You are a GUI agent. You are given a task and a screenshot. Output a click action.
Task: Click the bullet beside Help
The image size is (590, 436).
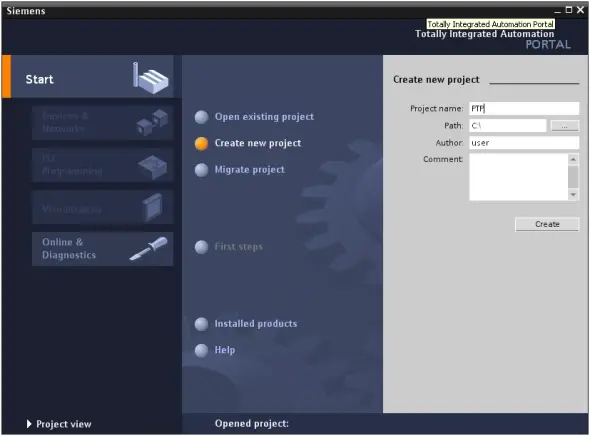tap(201, 350)
